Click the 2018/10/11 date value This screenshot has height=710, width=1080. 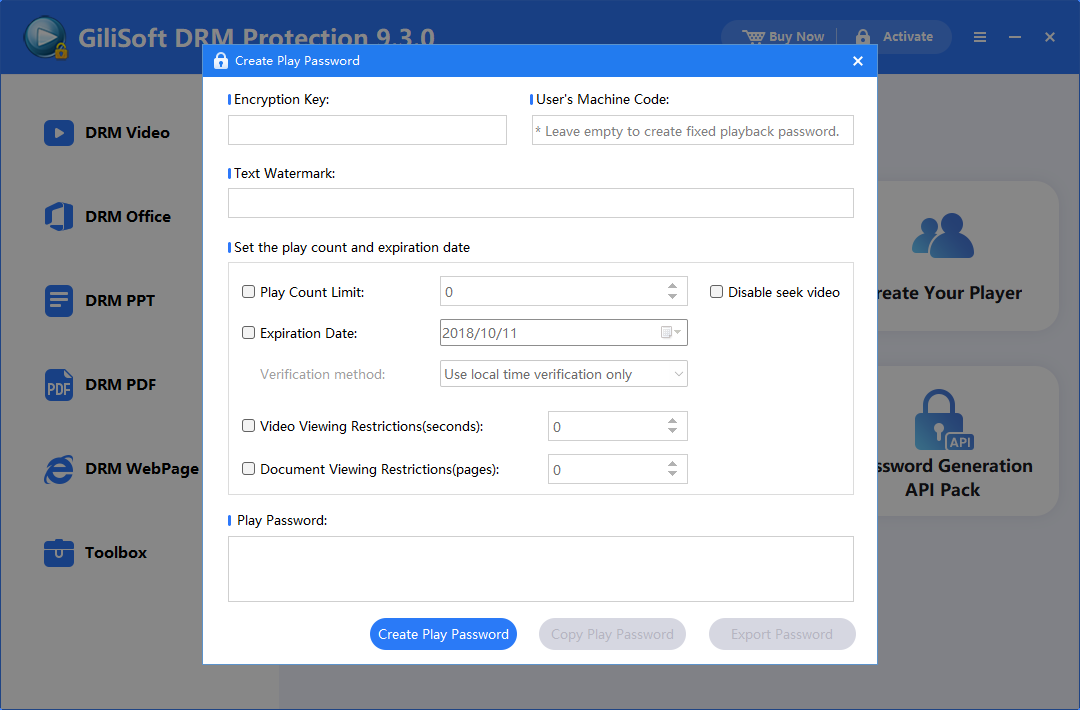coord(479,333)
